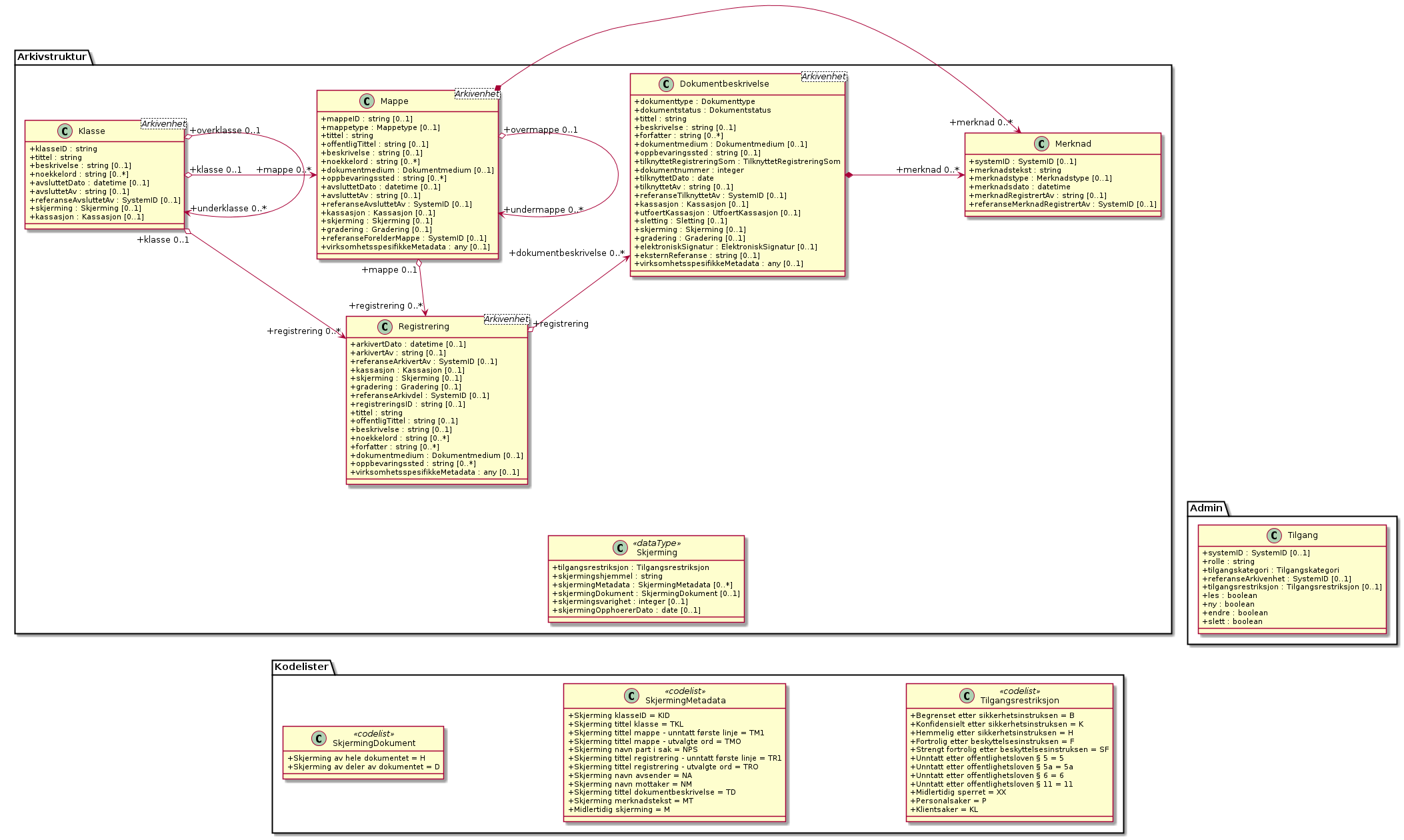
Task: Click the '+tilknyttetRegistreringSom' attribute
Action: (x=737, y=162)
